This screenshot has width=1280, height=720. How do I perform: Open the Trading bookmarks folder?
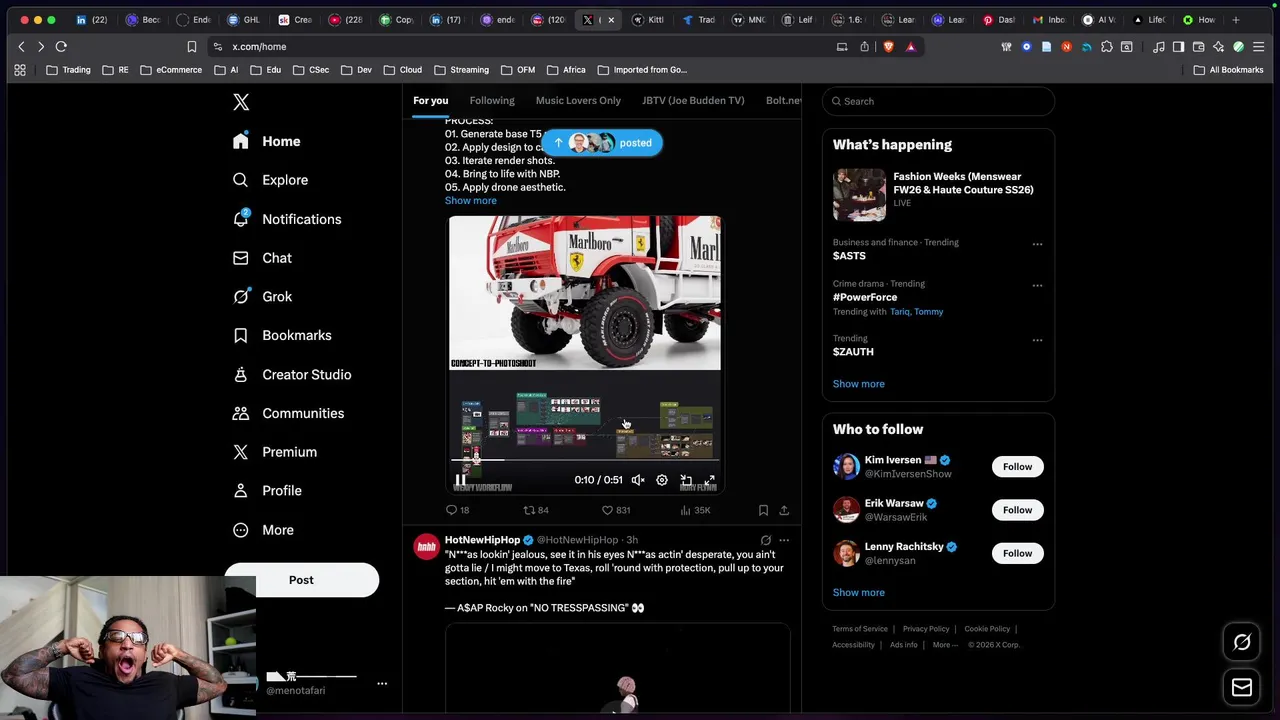(68, 70)
